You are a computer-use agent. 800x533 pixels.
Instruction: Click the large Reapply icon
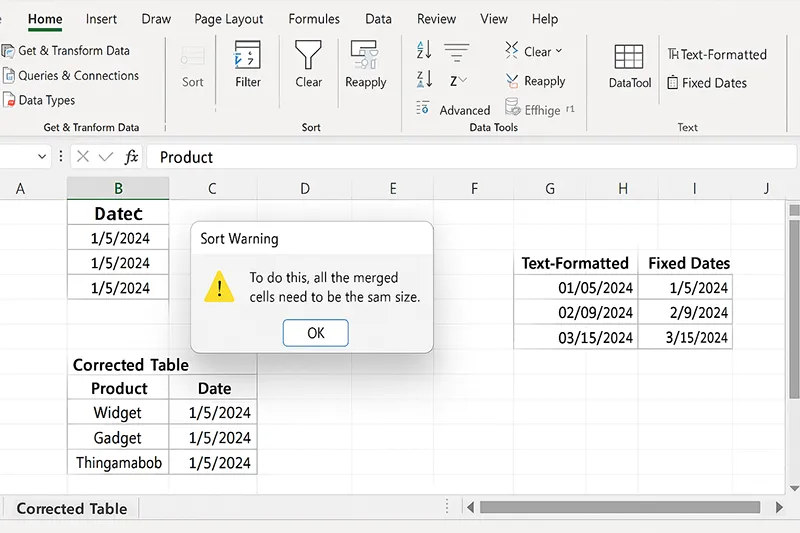point(365,55)
